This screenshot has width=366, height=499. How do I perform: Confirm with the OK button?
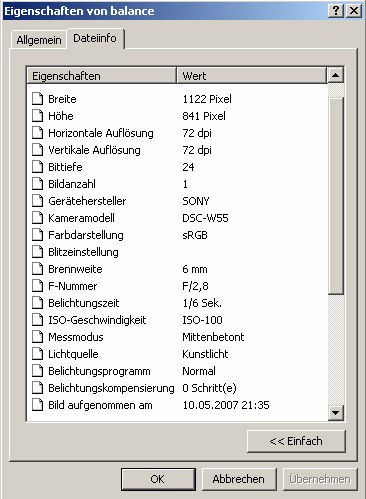coord(158,479)
